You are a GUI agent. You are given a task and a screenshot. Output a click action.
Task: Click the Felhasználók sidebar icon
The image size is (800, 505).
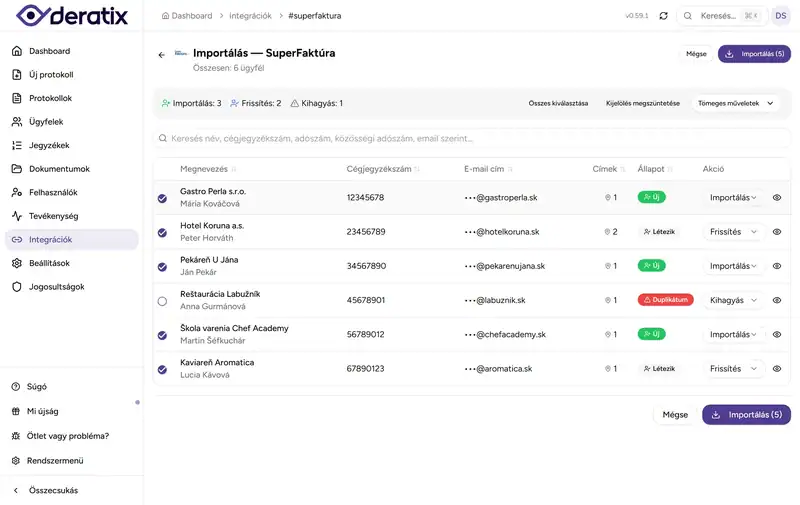click(x=17, y=192)
